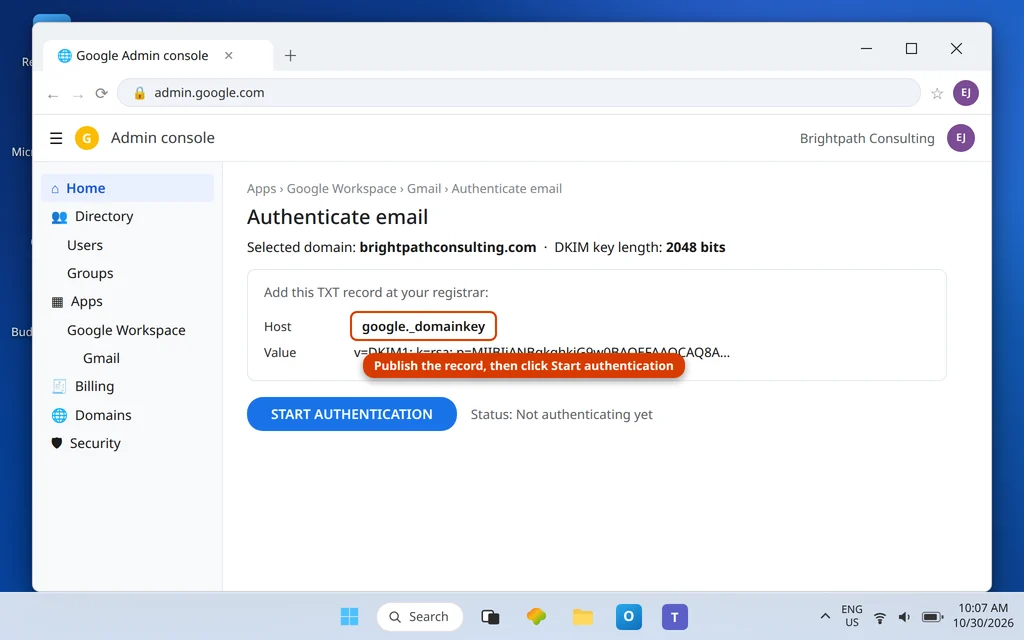Viewport: 1024px width, 640px height.
Task: Click the browser profile EJ avatar
Action: 965,93
